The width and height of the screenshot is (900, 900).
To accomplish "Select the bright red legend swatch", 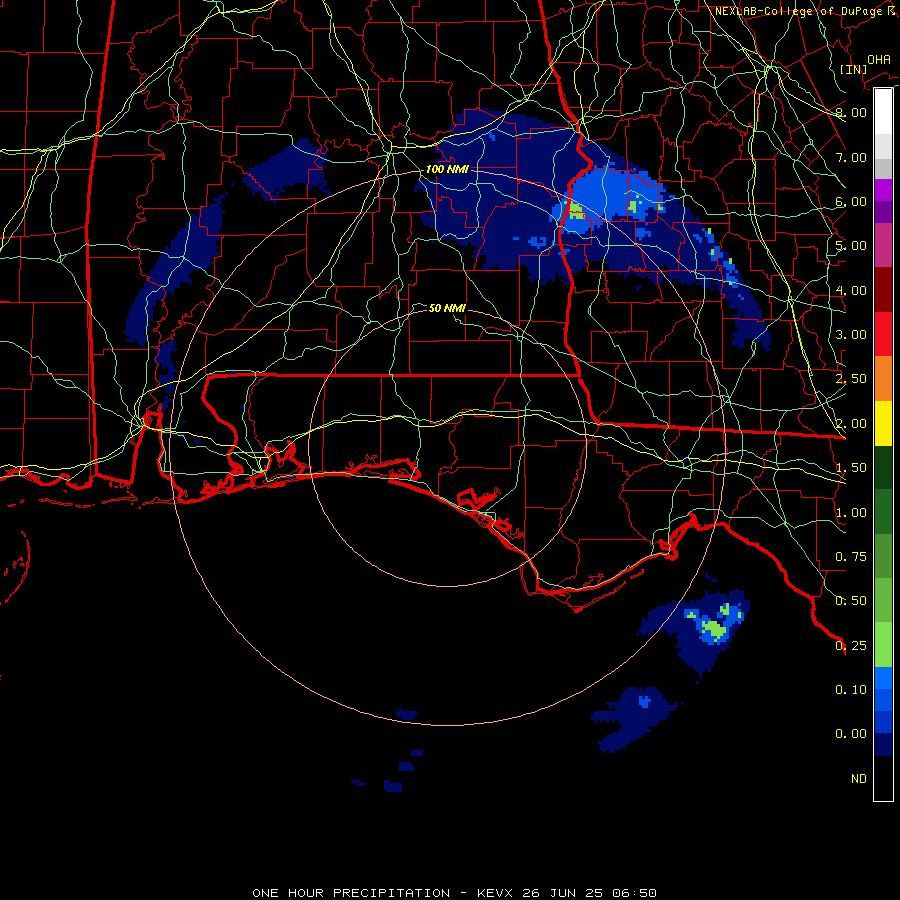I will point(883,335).
